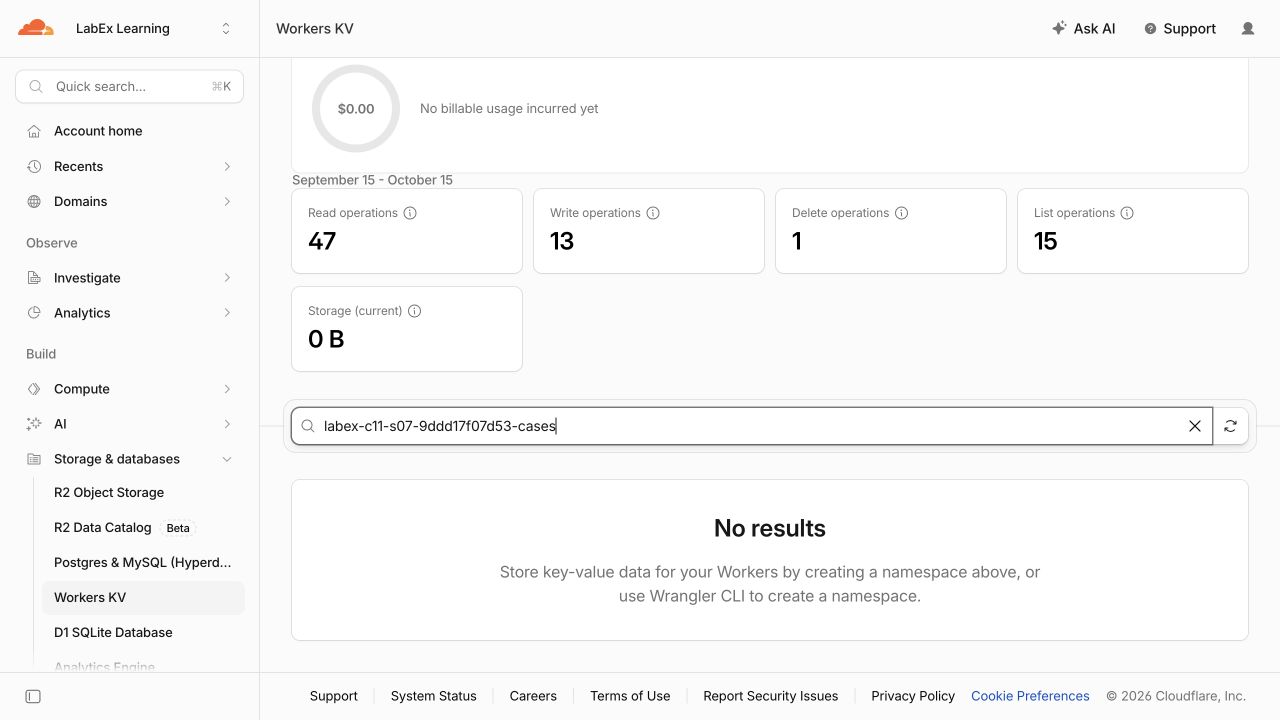1280x720 pixels.
Task: Expand the Recents section chevron
Action: tap(227, 166)
